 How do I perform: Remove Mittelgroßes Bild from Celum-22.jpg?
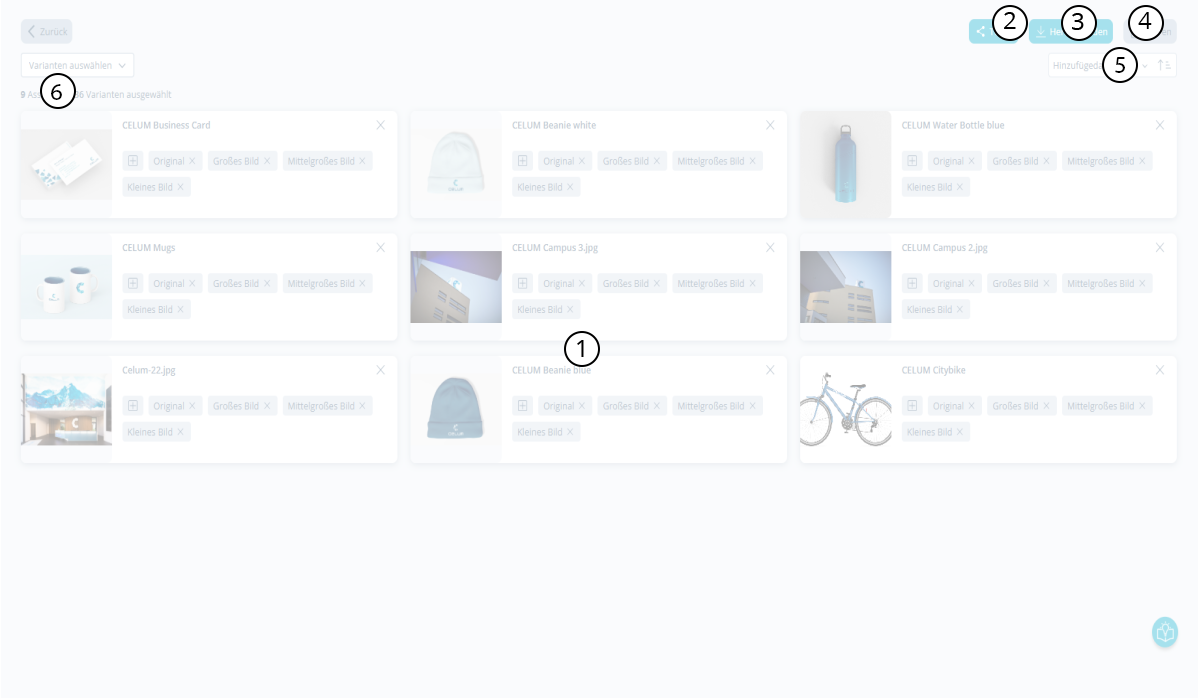(362, 406)
